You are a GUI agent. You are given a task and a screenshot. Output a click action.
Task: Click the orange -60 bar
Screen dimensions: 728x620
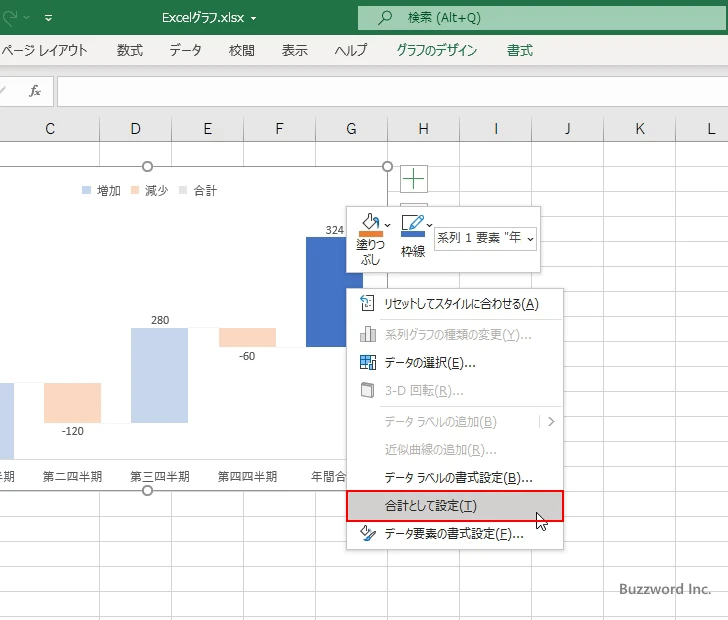(247, 337)
